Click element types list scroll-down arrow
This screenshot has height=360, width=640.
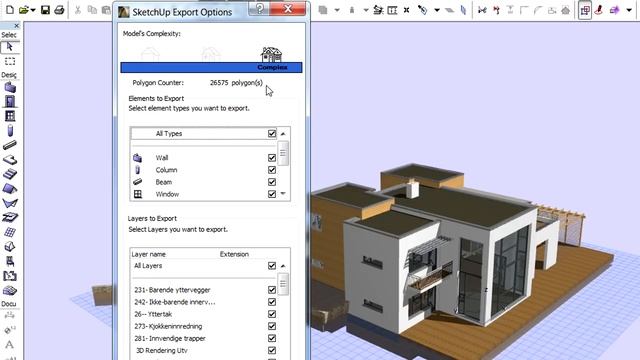click(x=283, y=194)
